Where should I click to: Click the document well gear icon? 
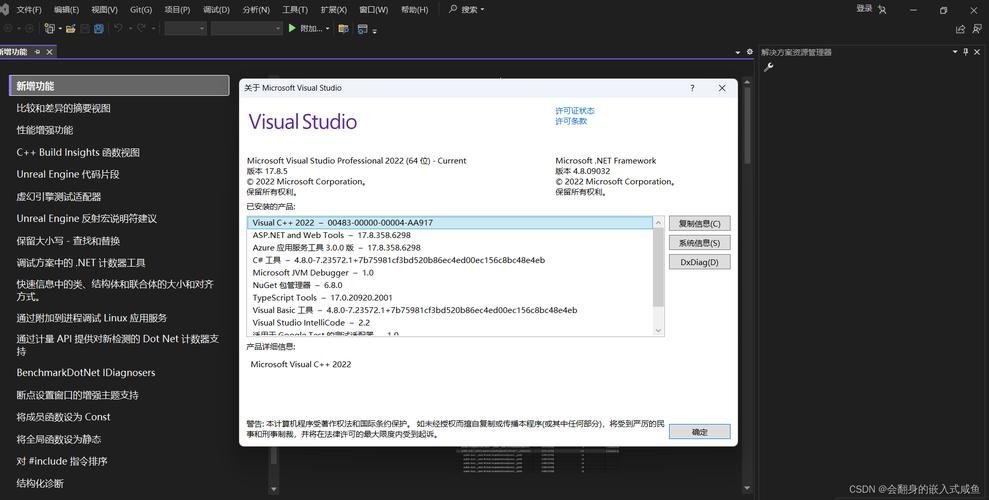point(749,52)
